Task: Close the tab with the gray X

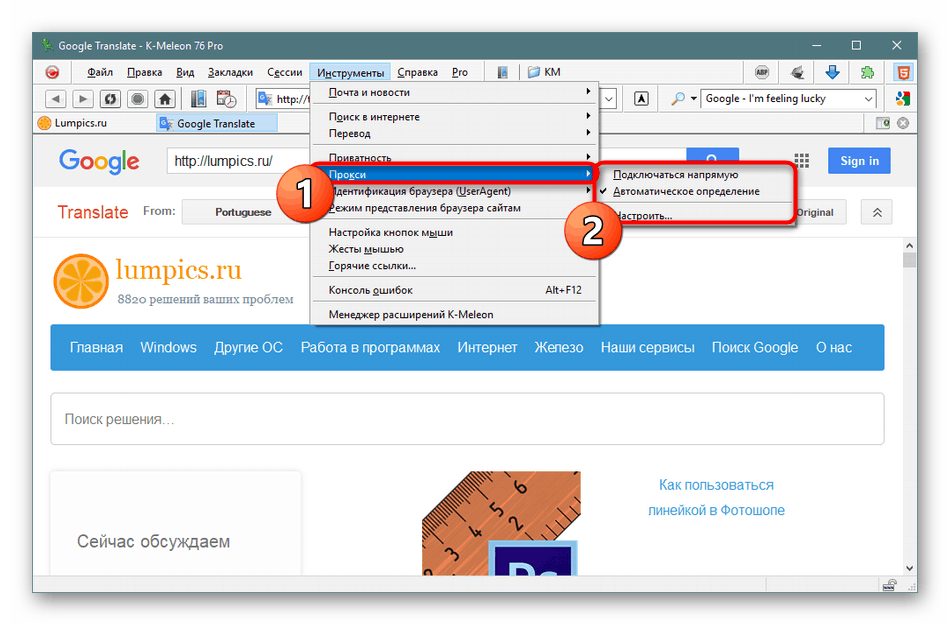Action: (x=903, y=123)
